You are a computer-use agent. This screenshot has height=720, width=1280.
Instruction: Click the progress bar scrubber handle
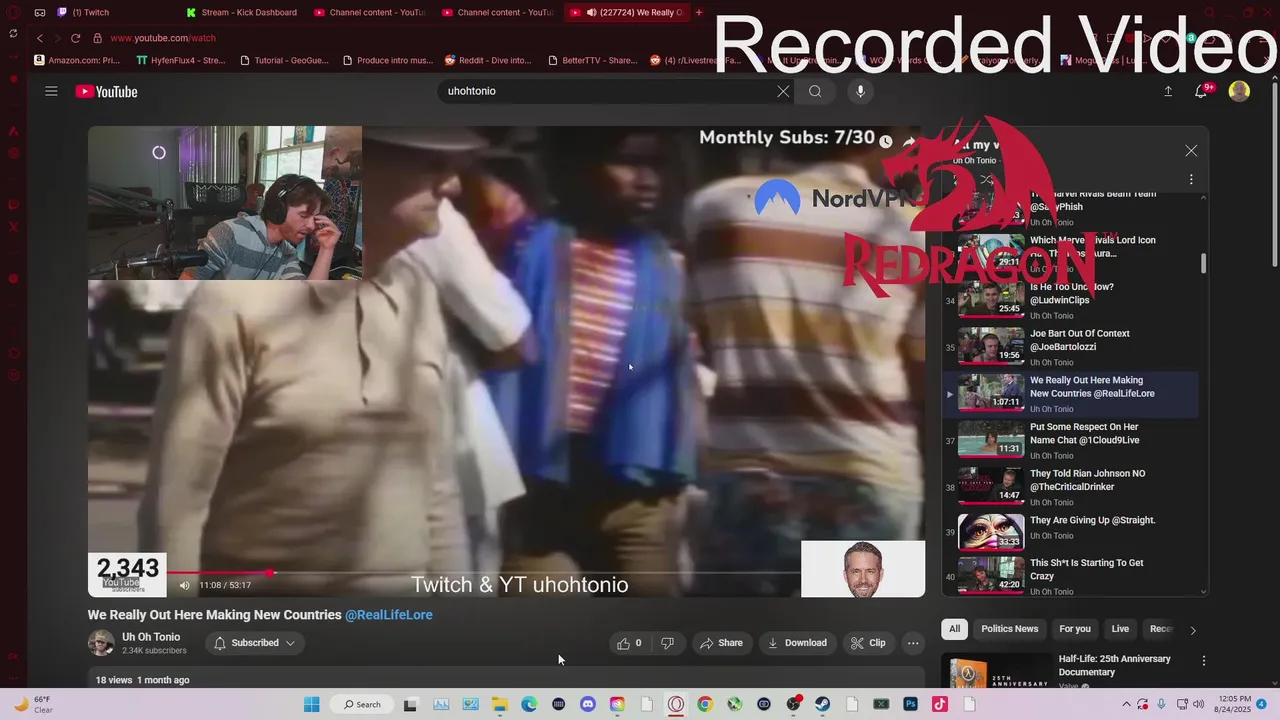coord(271,573)
